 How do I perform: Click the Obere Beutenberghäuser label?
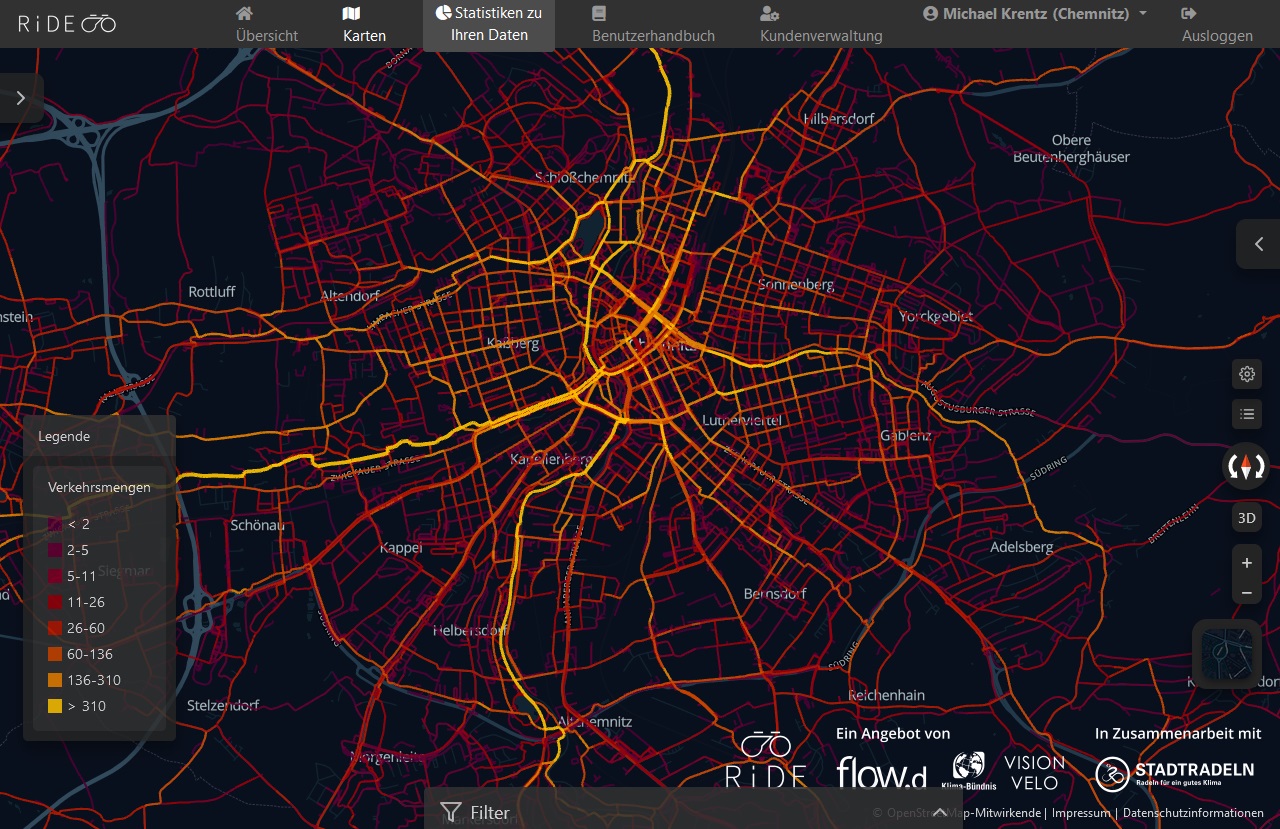coord(1071,148)
